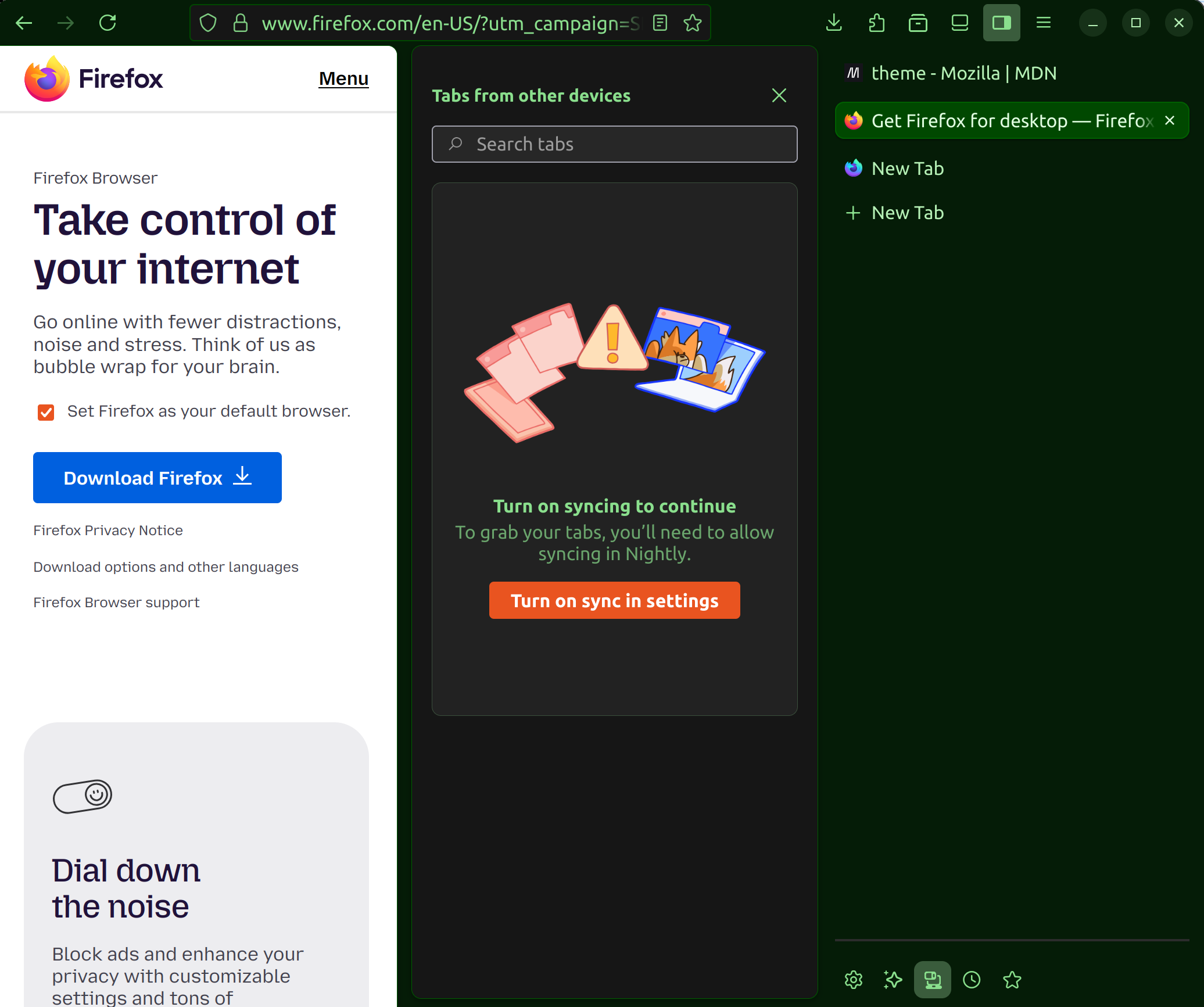The height and width of the screenshot is (1007, 1204).
Task: Open the Bookmarks star icon in sidebar
Action: coord(1012,980)
